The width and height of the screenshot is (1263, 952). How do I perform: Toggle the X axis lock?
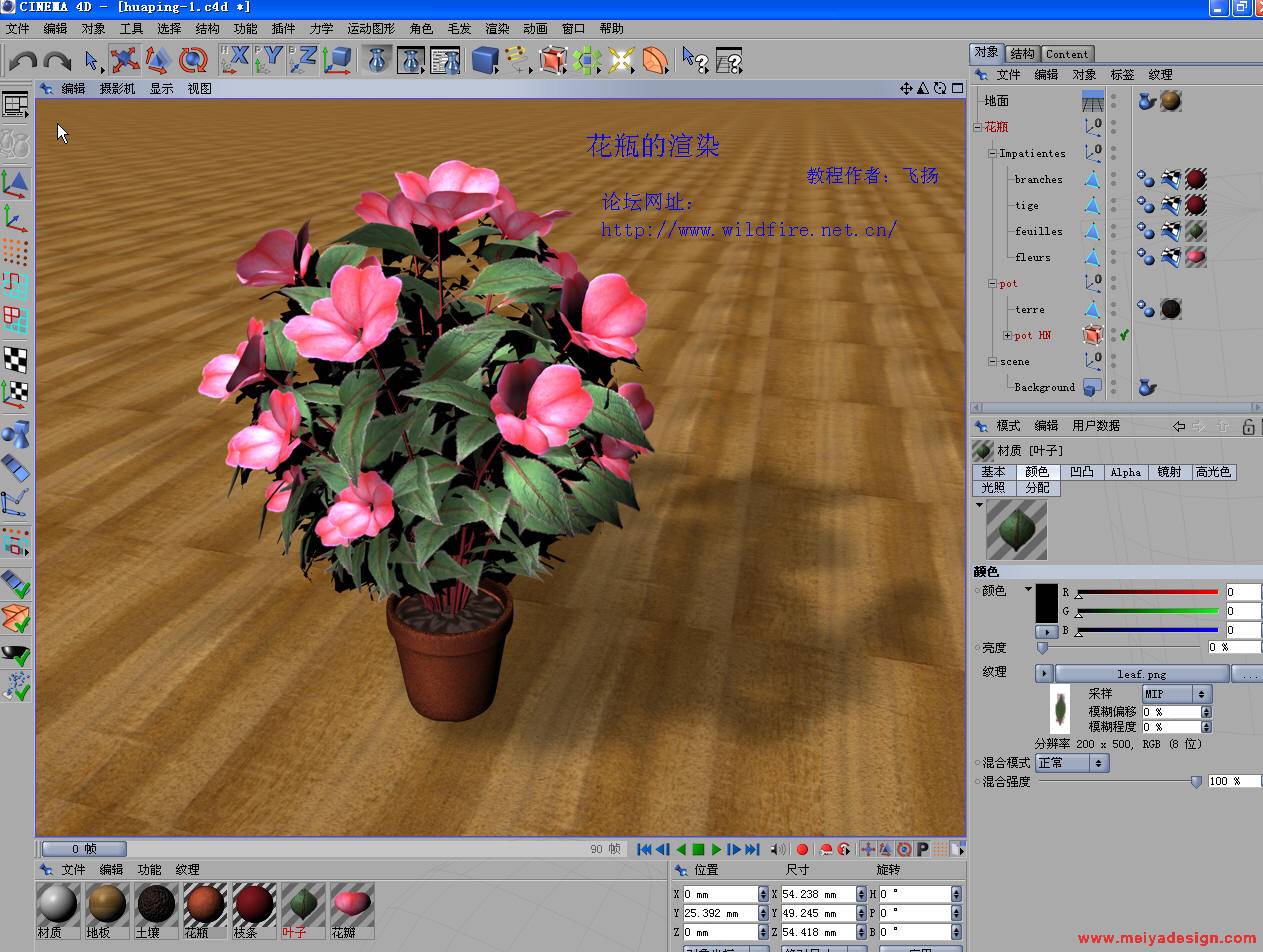[x=236, y=60]
